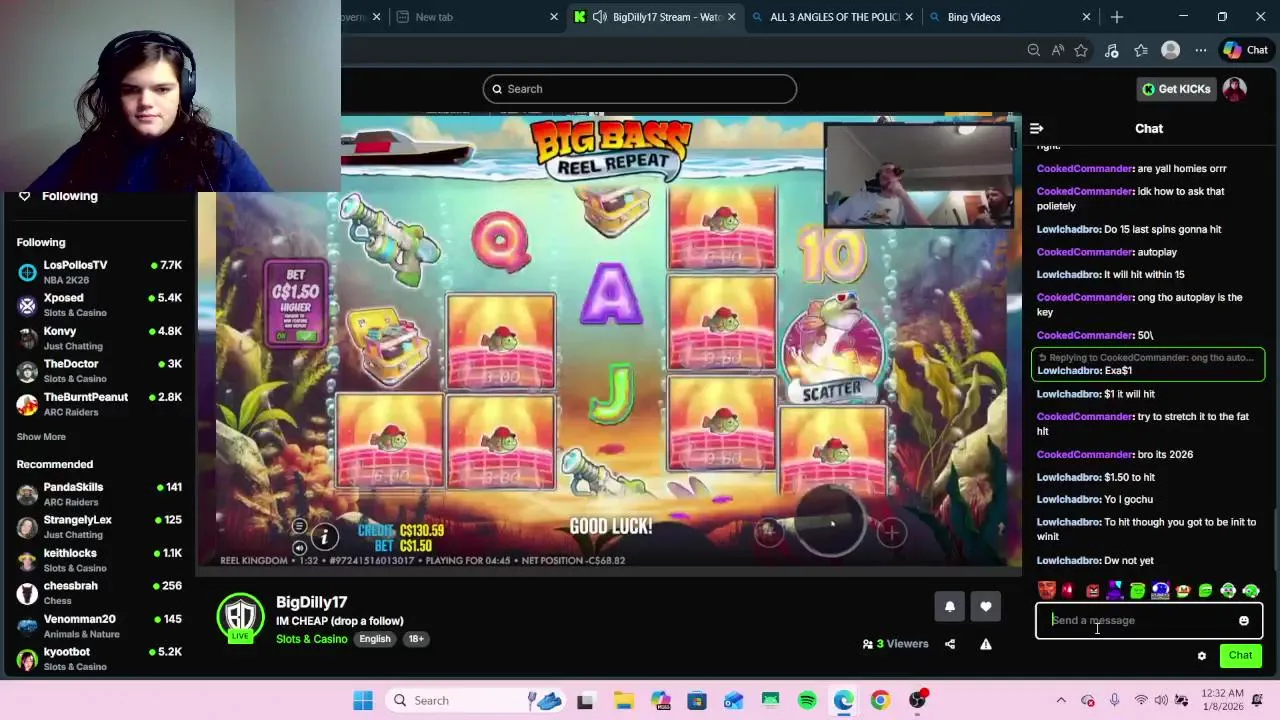
Task: Toggle slot game sound speaker icon
Action: [x=299, y=548]
